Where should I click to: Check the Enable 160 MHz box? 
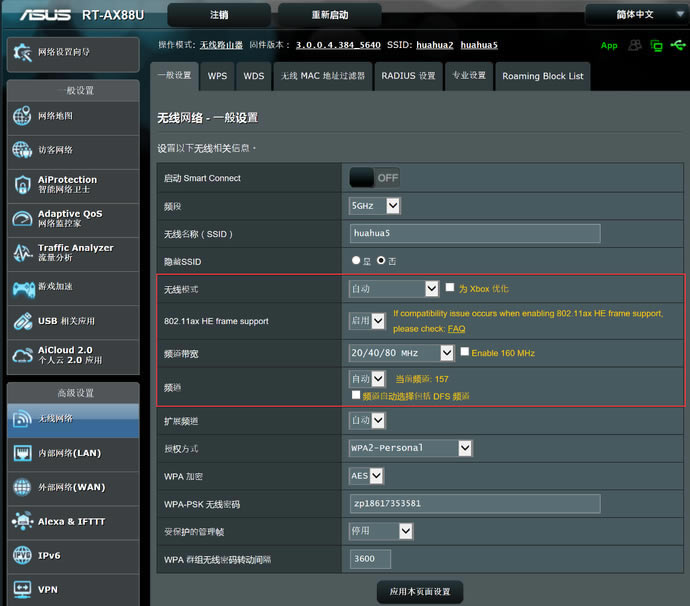click(464, 353)
